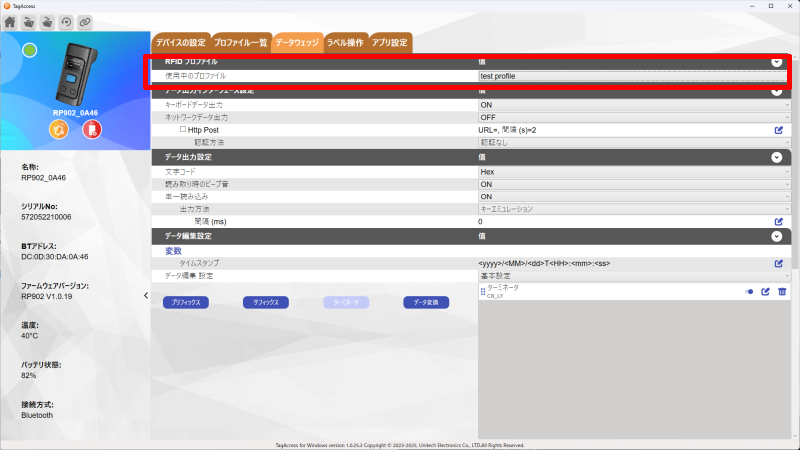Screen dimensions: 800x450
Task: Open the ラベル操作 tab
Action: point(345,42)
